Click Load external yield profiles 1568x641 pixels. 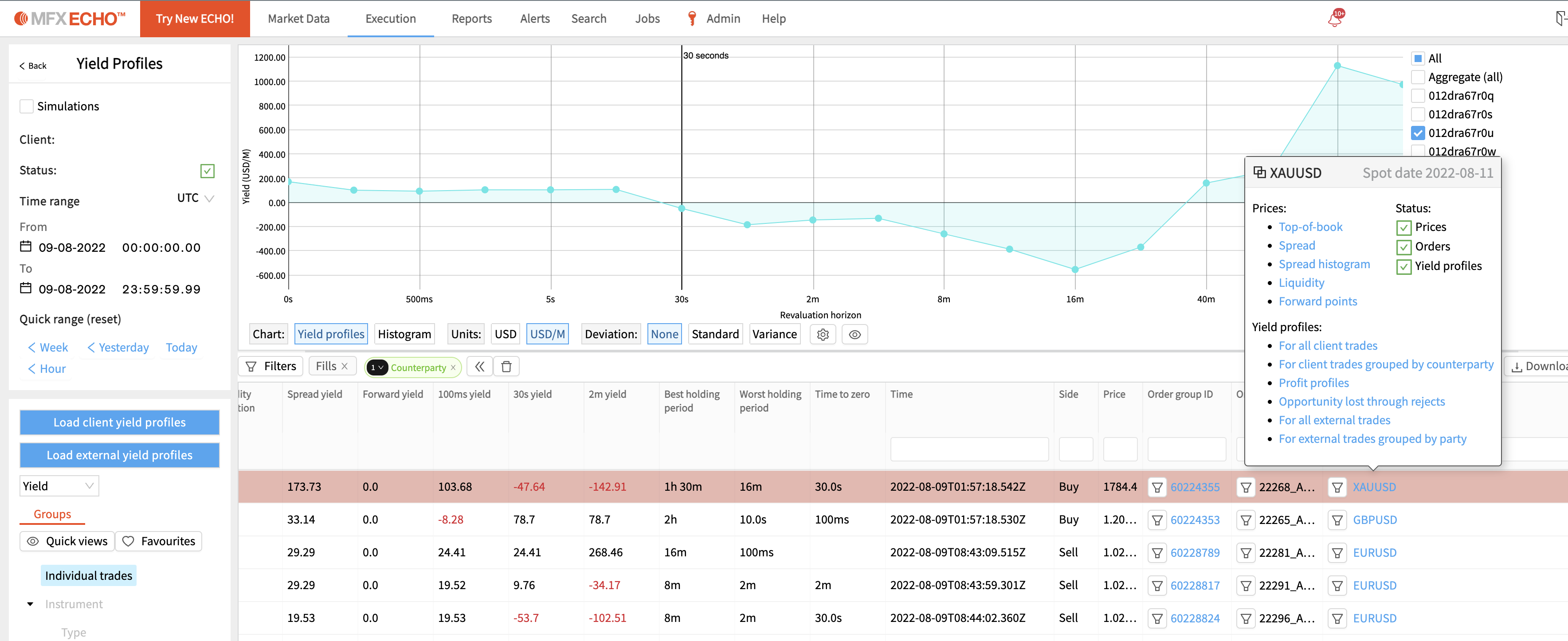click(119, 455)
